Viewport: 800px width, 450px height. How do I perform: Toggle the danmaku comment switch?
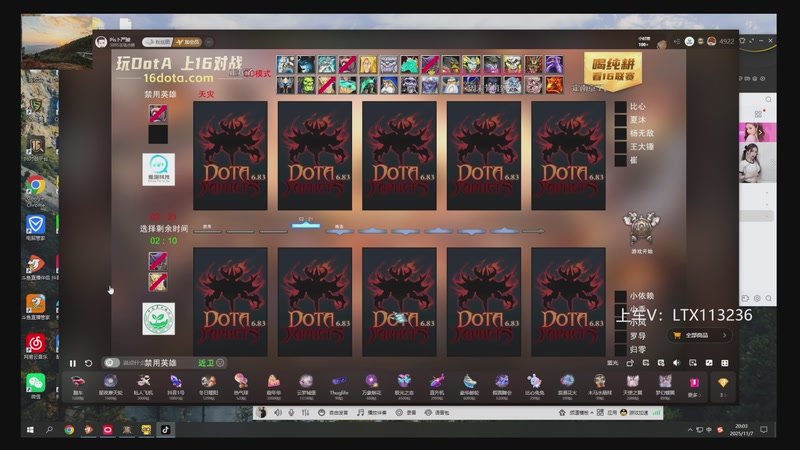(111, 363)
